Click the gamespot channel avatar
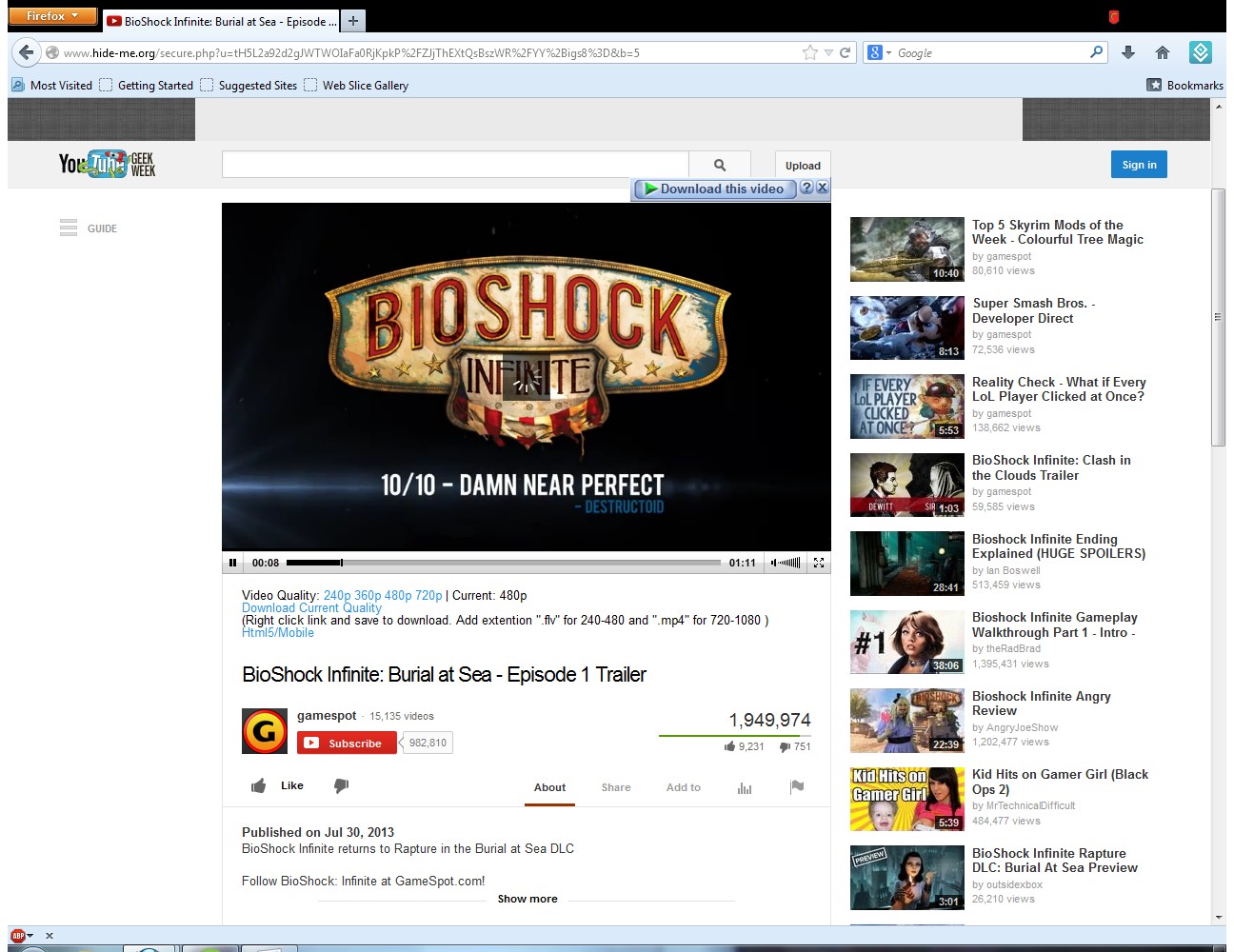1234x952 pixels. click(265, 731)
